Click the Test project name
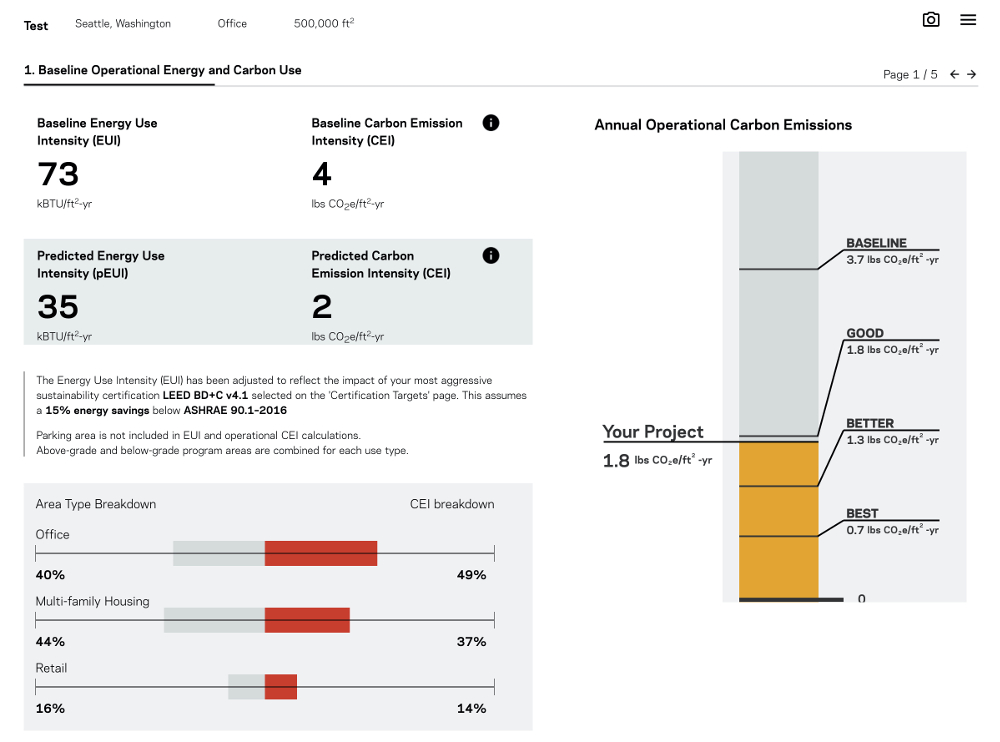This screenshot has height=742, width=1000. click(36, 25)
